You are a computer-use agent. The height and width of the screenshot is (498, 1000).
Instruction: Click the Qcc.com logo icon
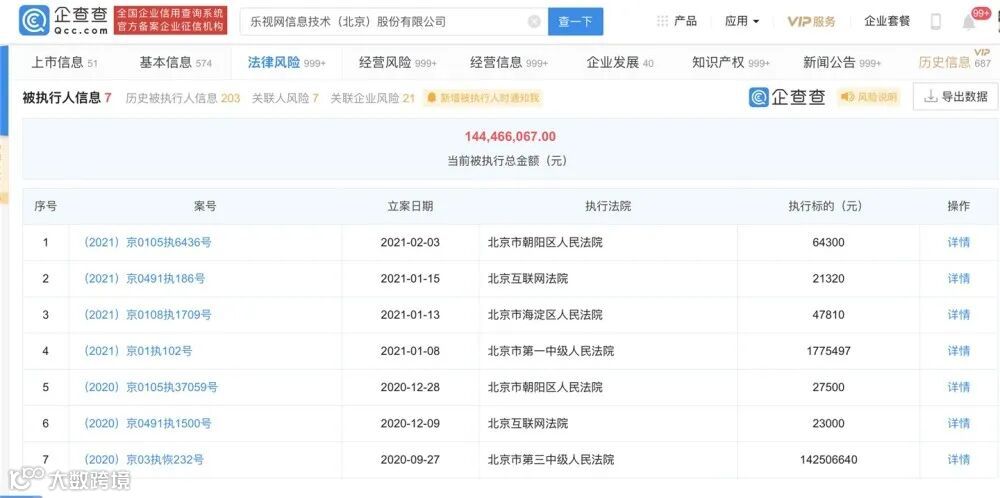pyautogui.click(x=34, y=21)
